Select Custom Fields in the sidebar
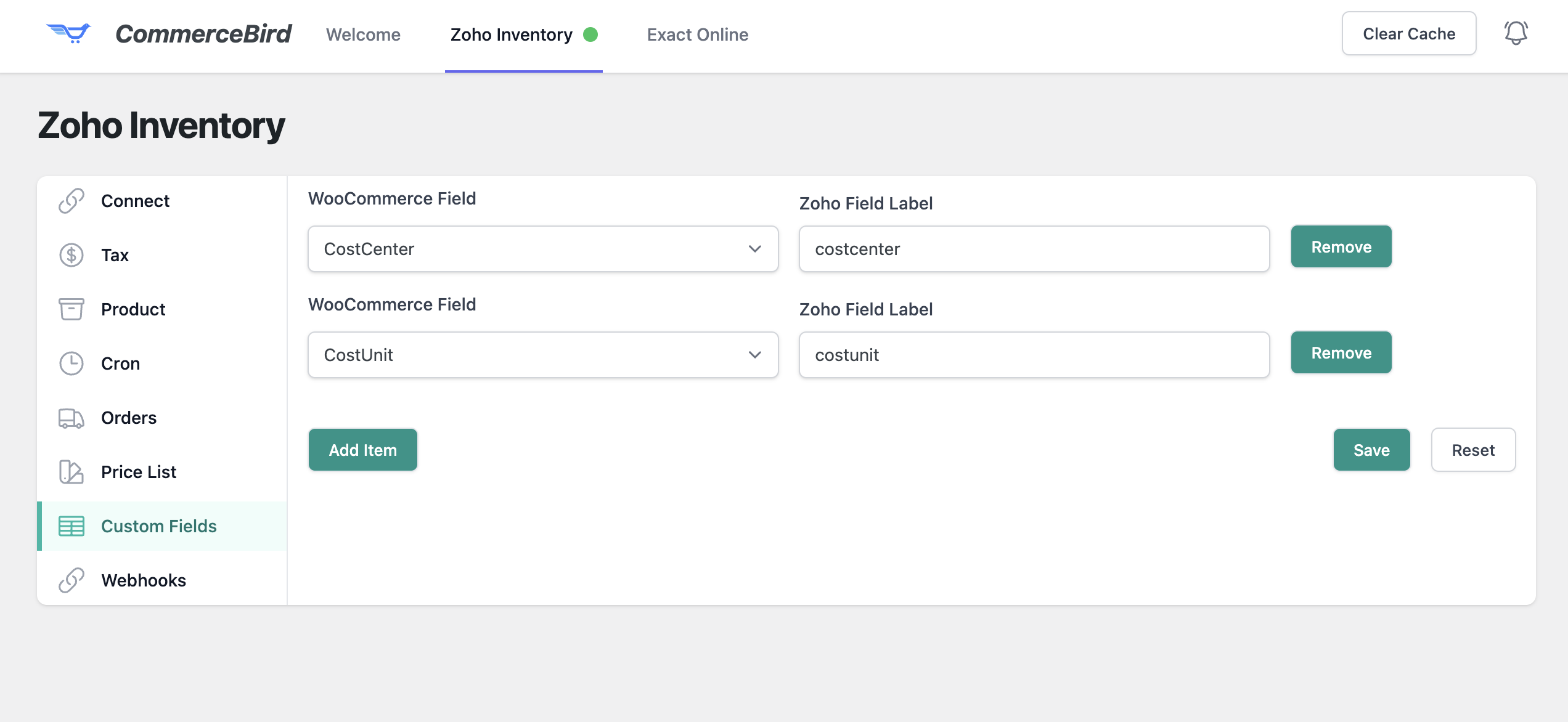Viewport: 1568px width, 722px height. (x=163, y=526)
